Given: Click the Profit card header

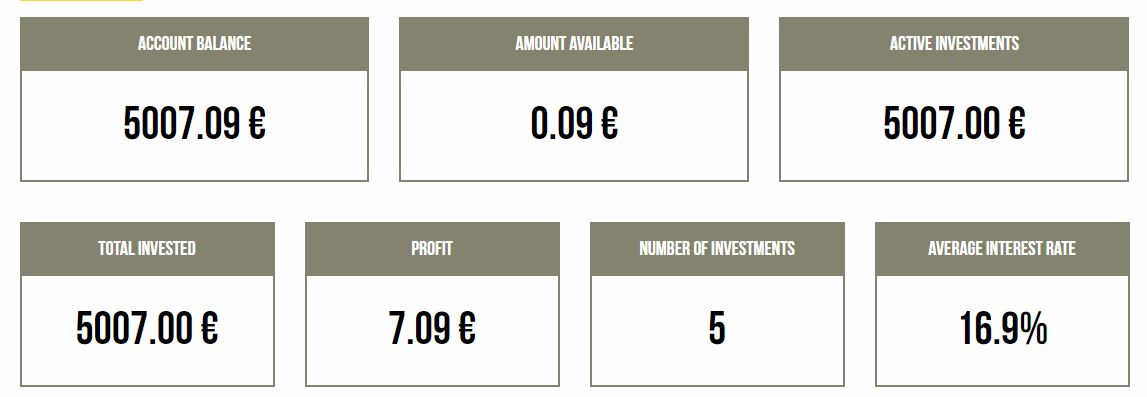Looking at the screenshot, I should point(432,249).
